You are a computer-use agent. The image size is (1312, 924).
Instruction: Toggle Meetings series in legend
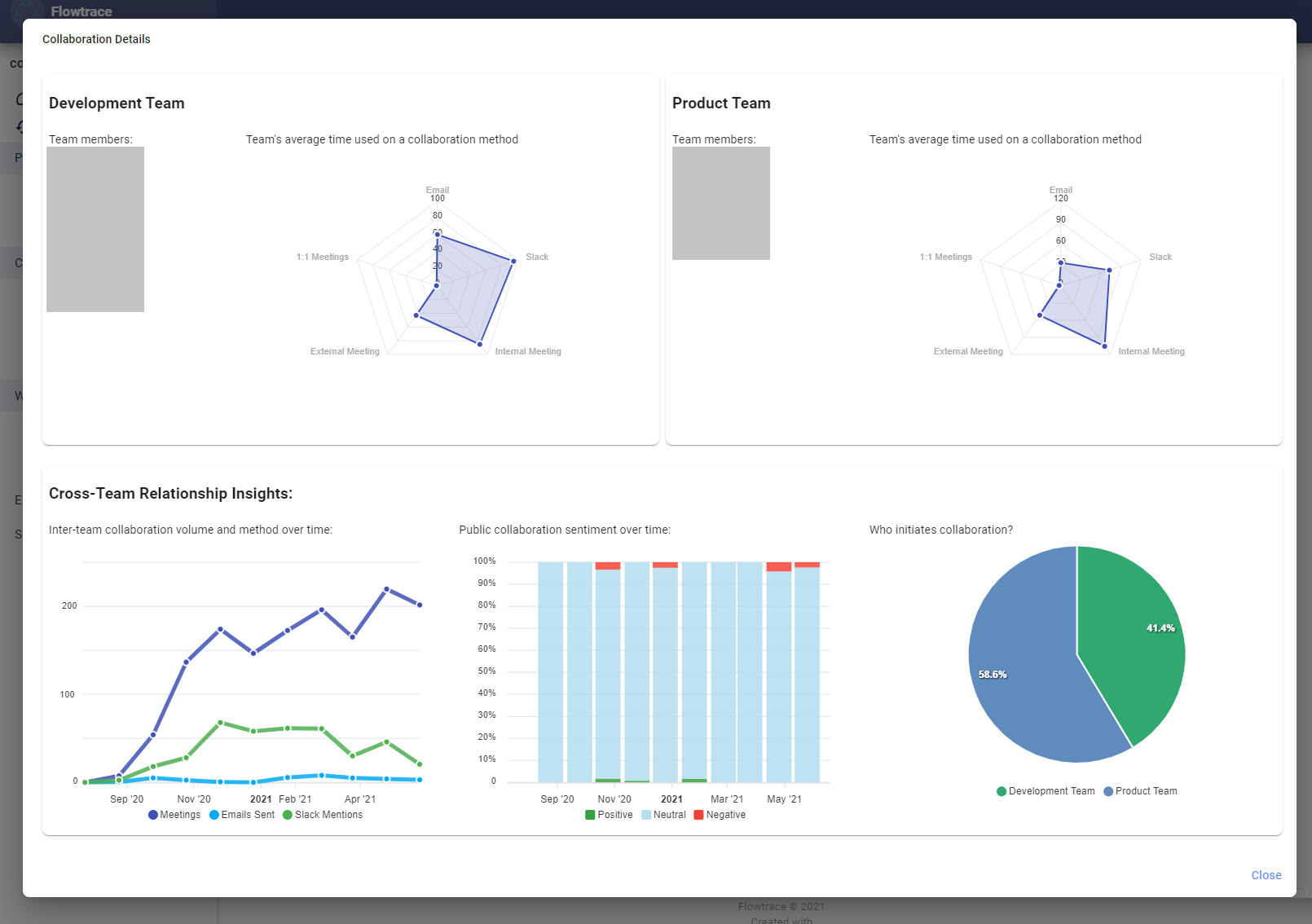(174, 815)
